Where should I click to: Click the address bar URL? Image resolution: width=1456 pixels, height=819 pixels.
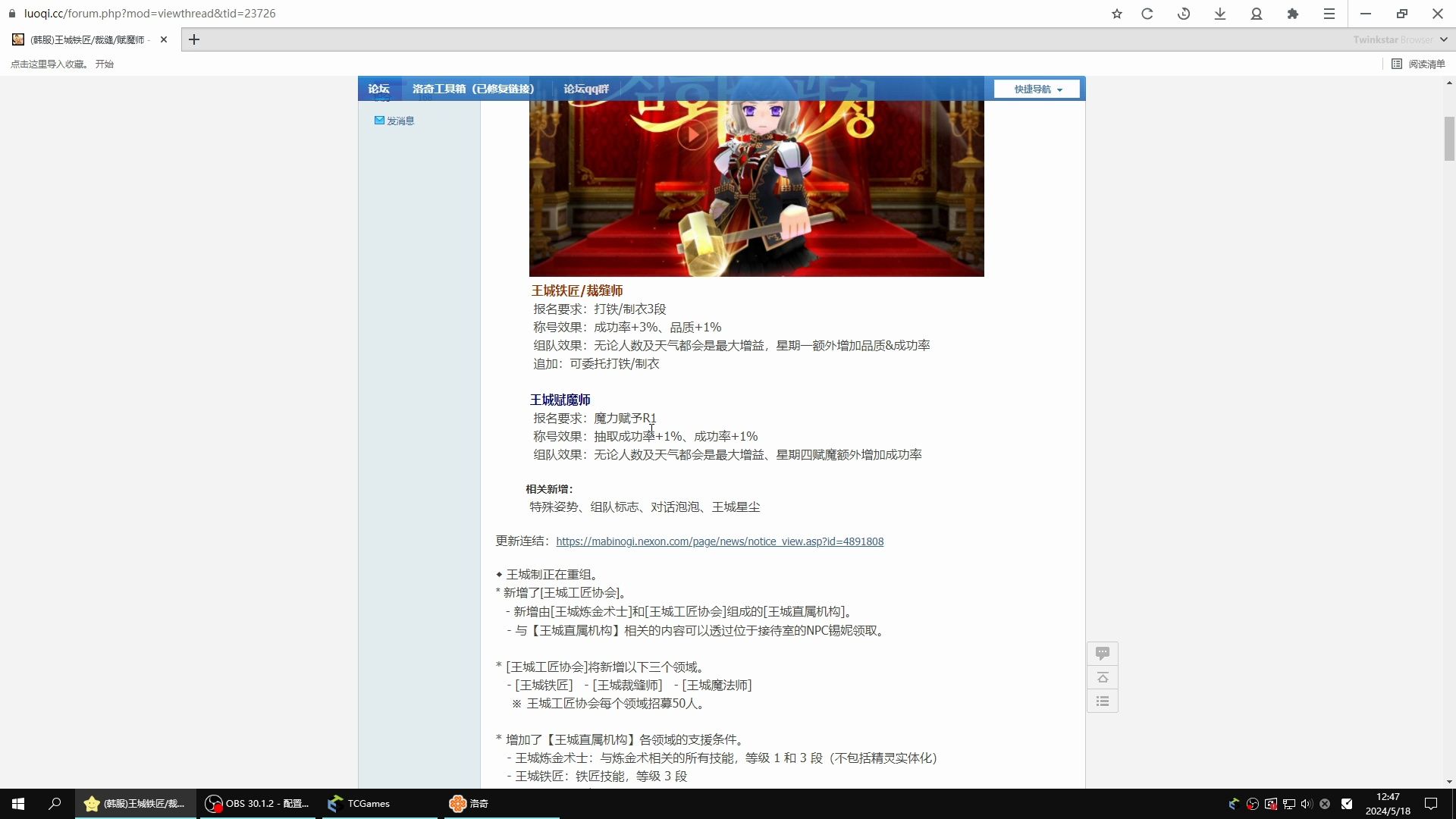pos(150,14)
